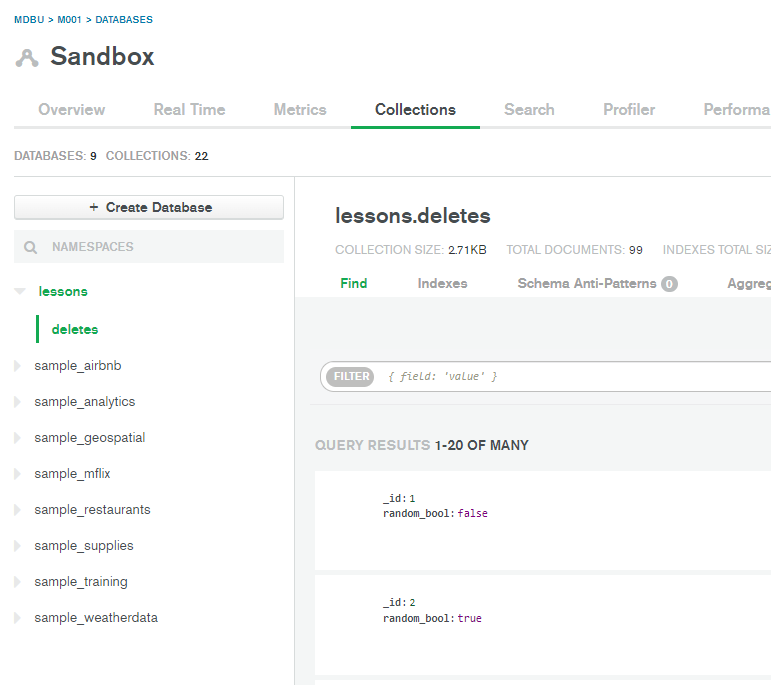This screenshot has height=685, width=771.
Task: Expand the sample_weatherdata database
Action: [x=17, y=618]
